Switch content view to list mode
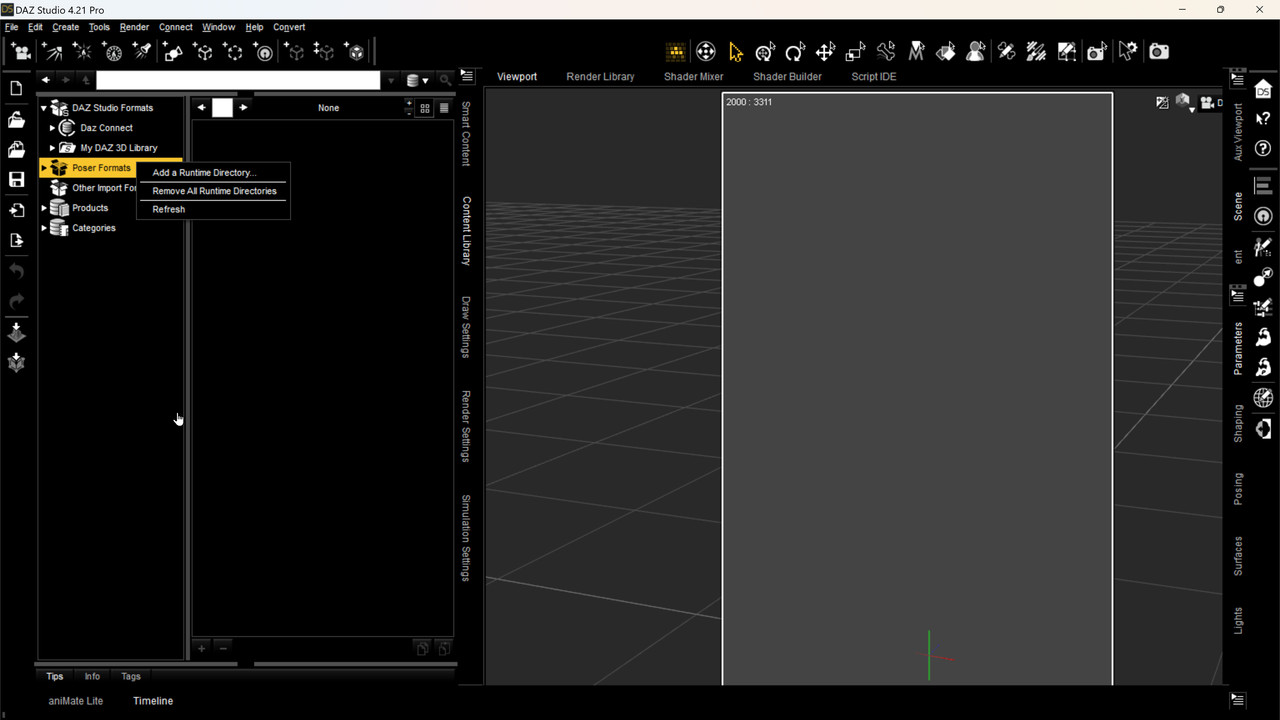This screenshot has width=1280, height=720. 444,108
